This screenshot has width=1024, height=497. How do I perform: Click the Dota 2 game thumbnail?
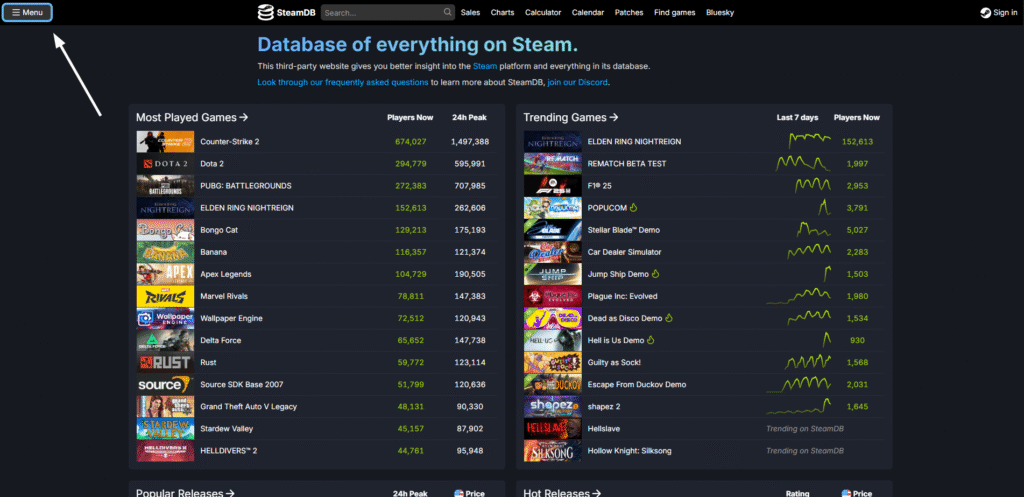coord(165,164)
